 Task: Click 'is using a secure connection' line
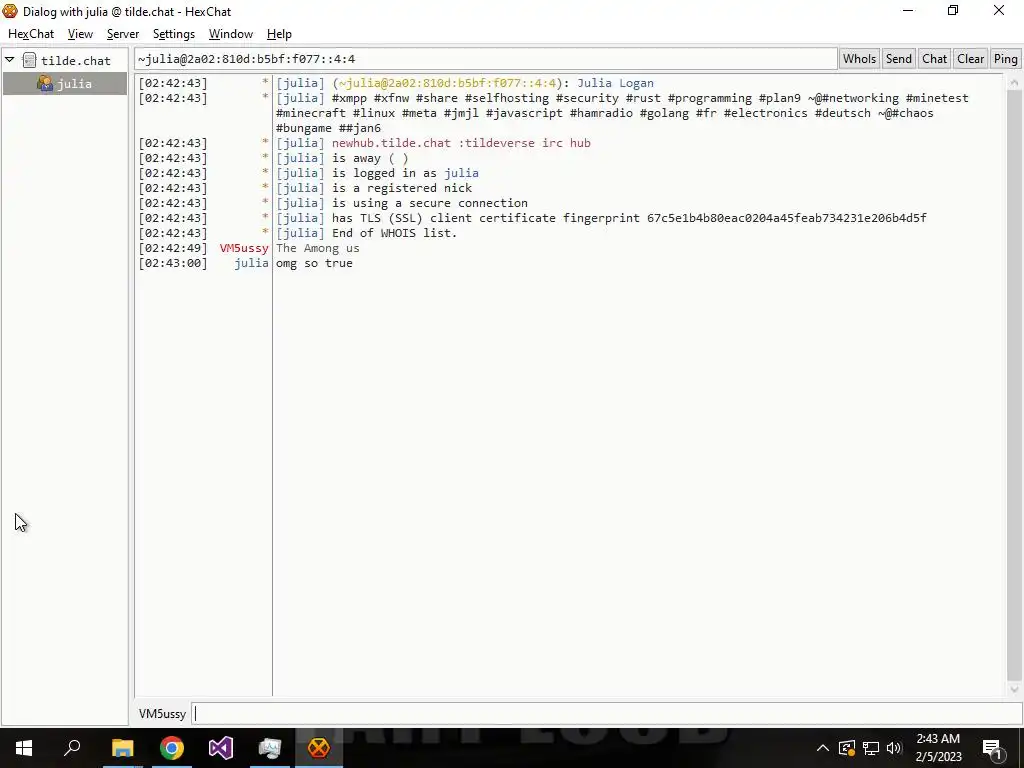[430, 203]
